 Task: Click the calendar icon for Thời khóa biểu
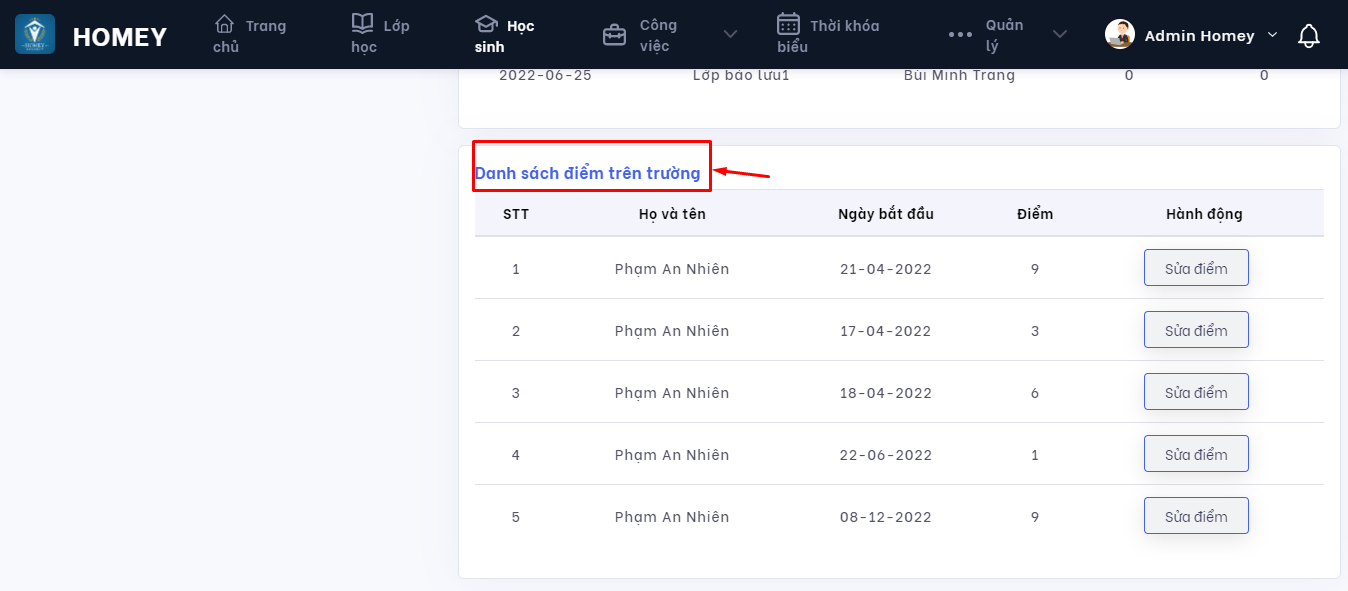(788, 24)
